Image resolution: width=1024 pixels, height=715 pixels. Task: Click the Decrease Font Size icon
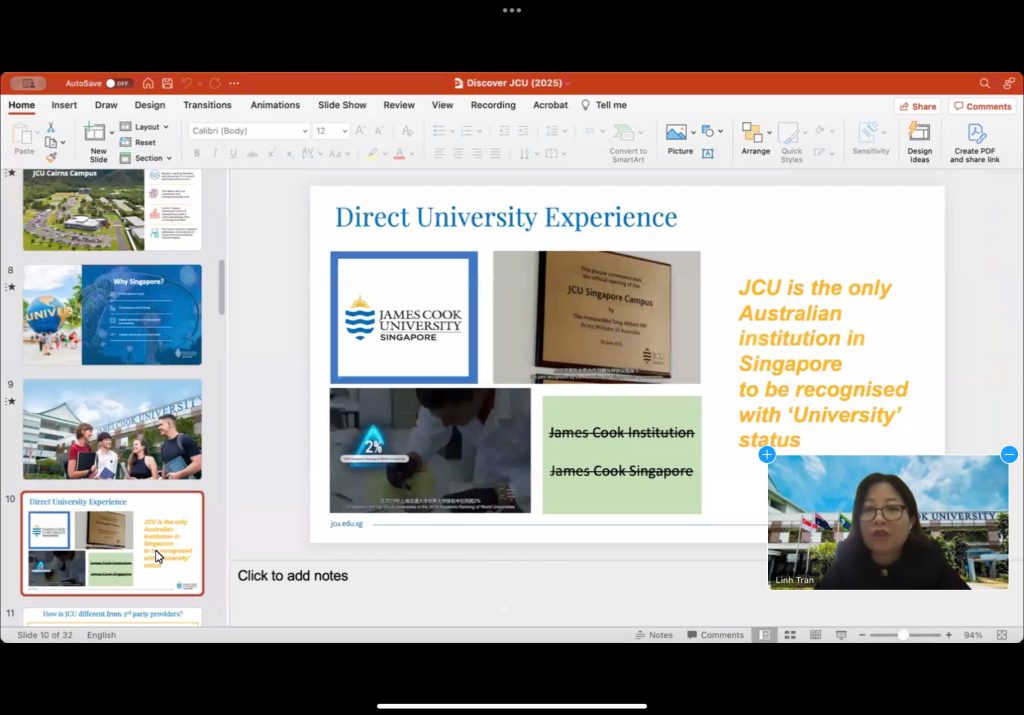[379, 131]
